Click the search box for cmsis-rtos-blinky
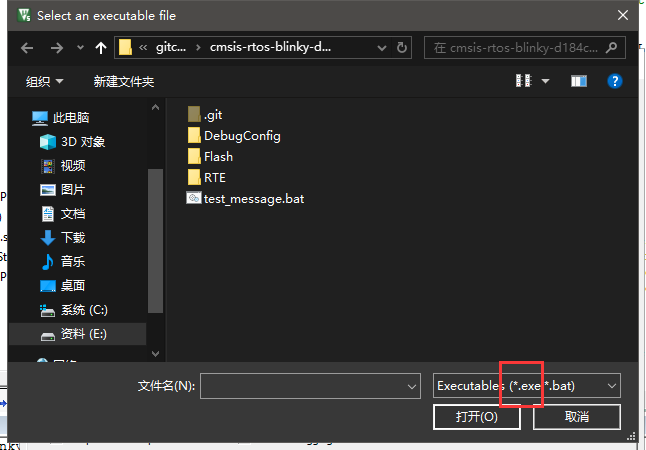The height and width of the screenshot is (450, 646). pyautogui.click(x=518, y=48)
